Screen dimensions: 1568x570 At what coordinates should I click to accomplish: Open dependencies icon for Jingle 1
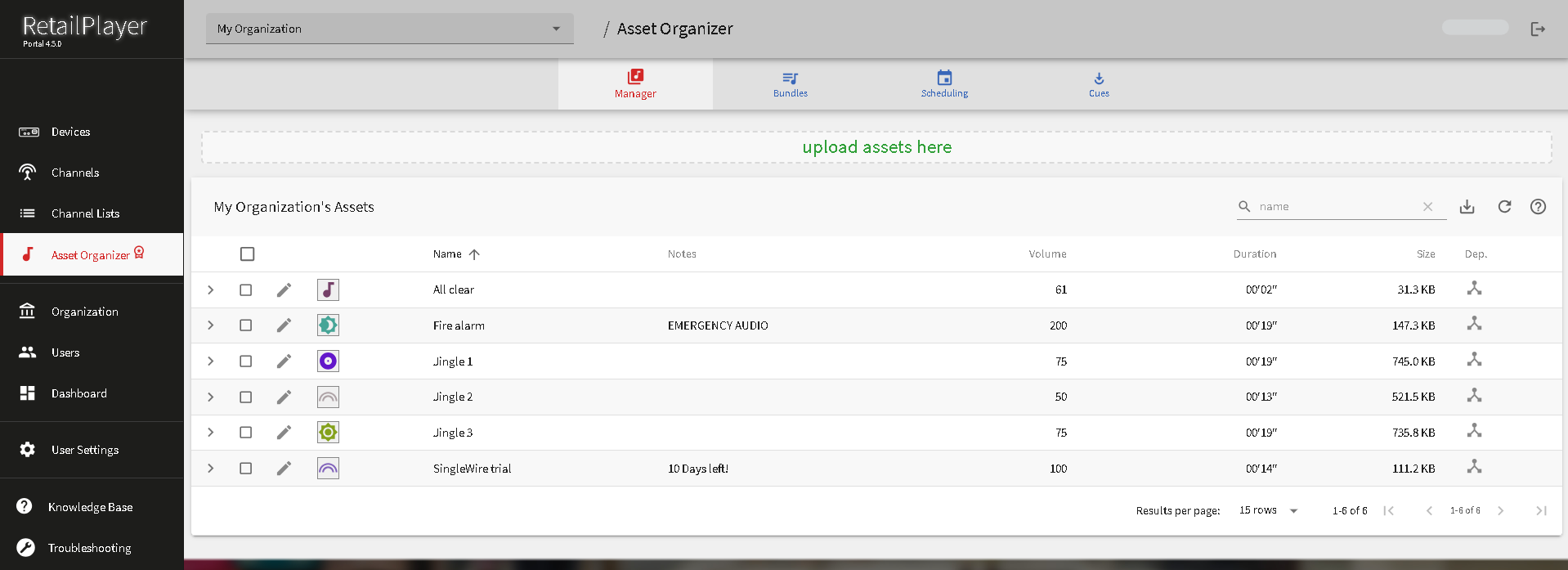click(x=1474, y=360)
